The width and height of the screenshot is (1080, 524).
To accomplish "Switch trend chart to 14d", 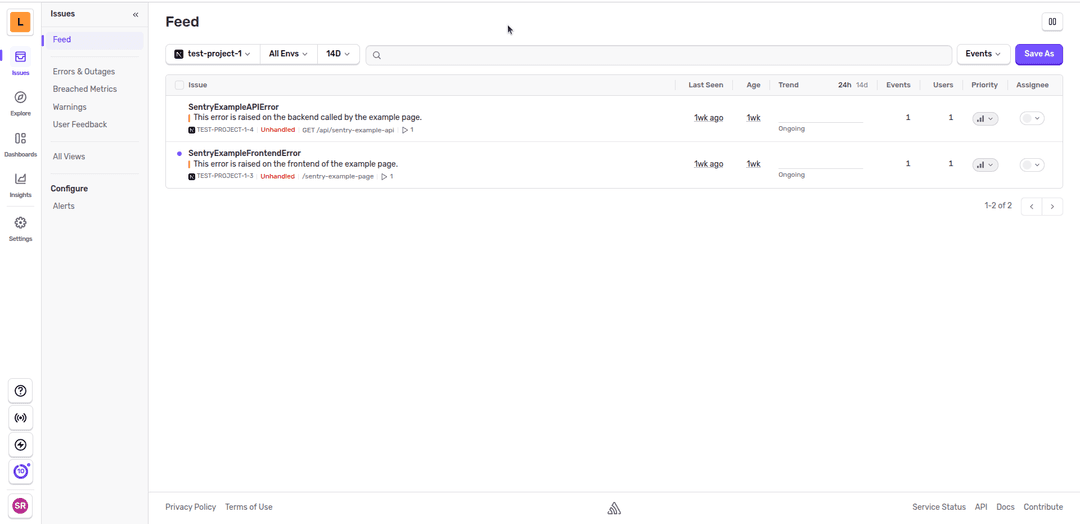I will [862, 85].
